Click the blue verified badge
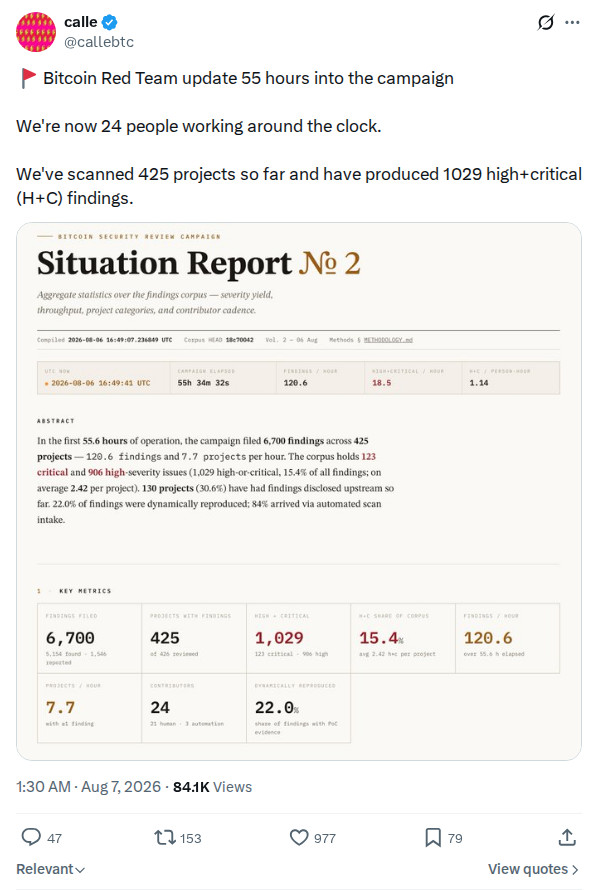This screenshot has width=598, height=890. pos(110,23)
